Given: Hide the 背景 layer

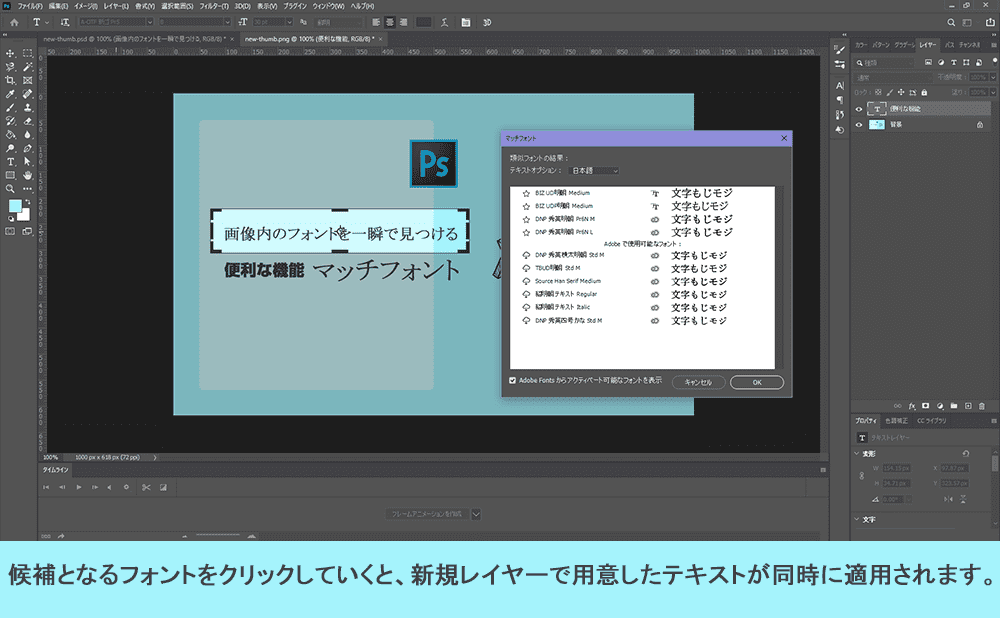Looking at the screenshot, I should click(859, 124).
